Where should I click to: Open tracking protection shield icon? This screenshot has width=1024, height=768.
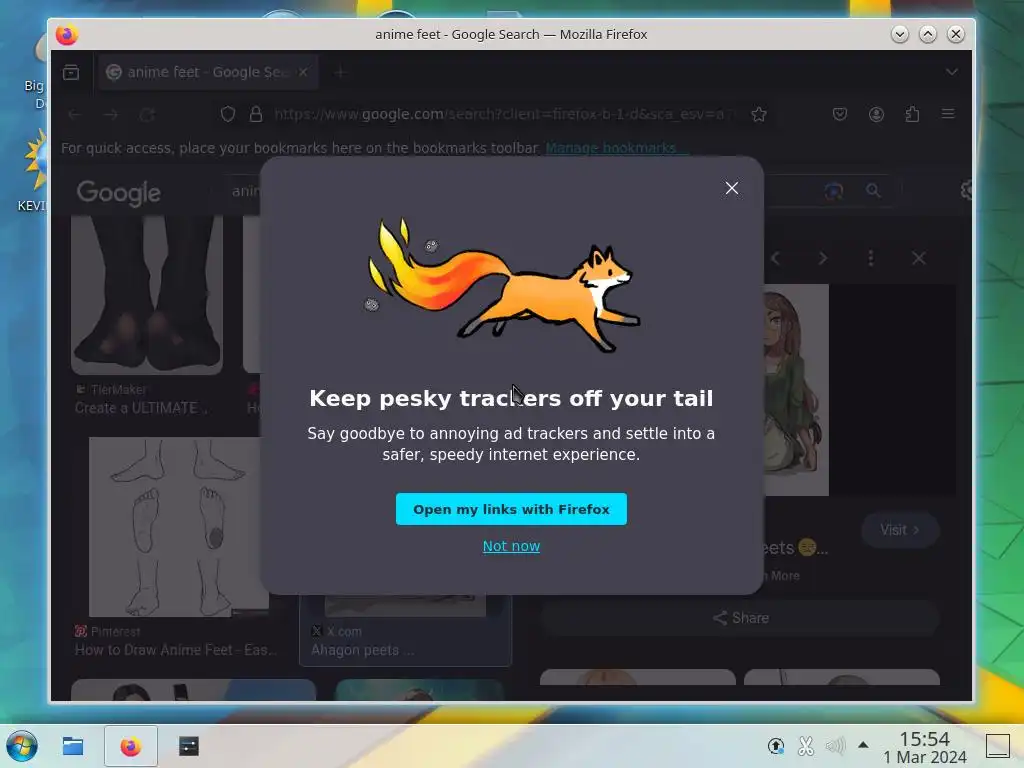pyautogui.click(x=228, y=114)
